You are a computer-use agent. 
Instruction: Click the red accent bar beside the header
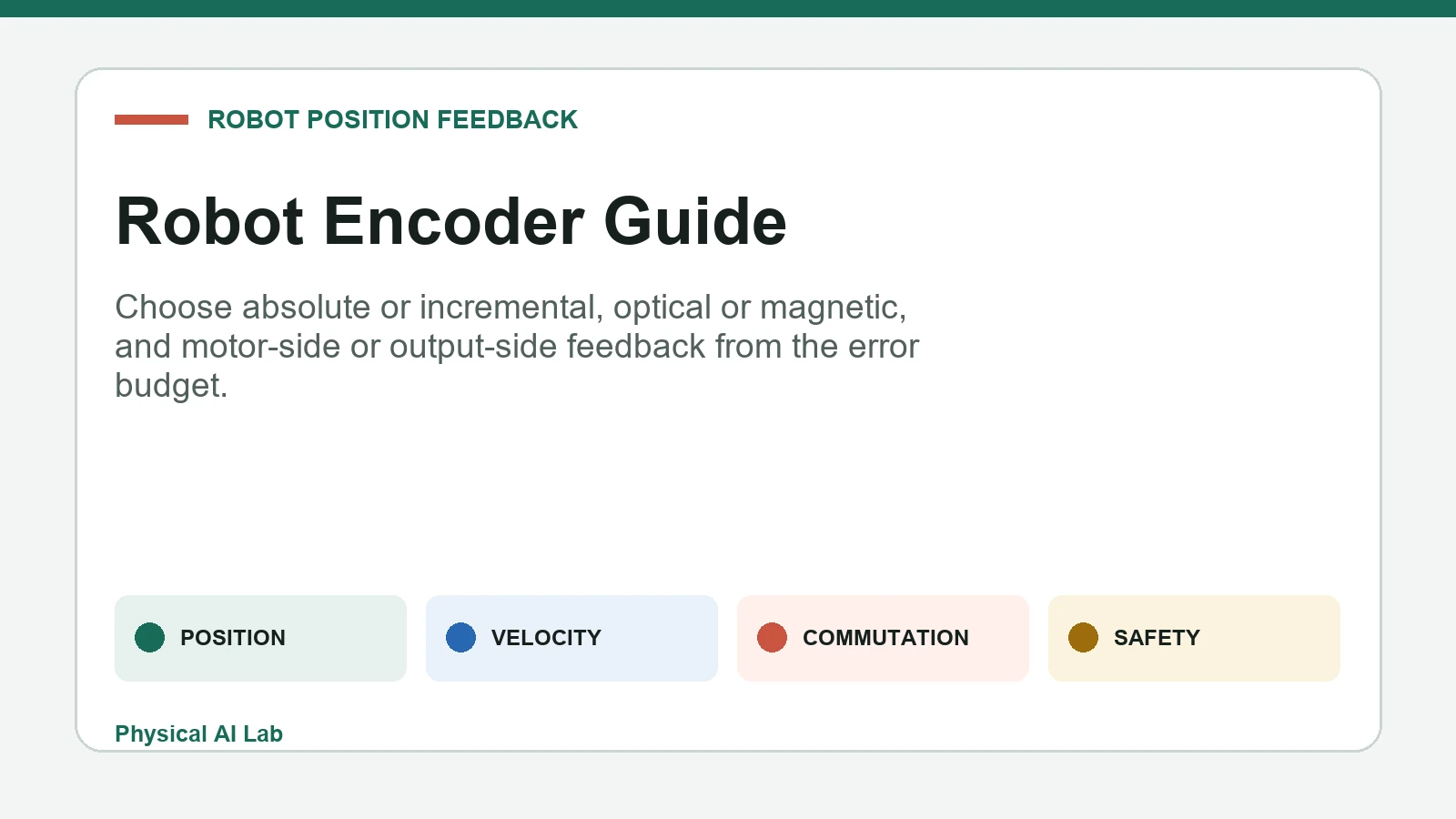click(151, 119)
